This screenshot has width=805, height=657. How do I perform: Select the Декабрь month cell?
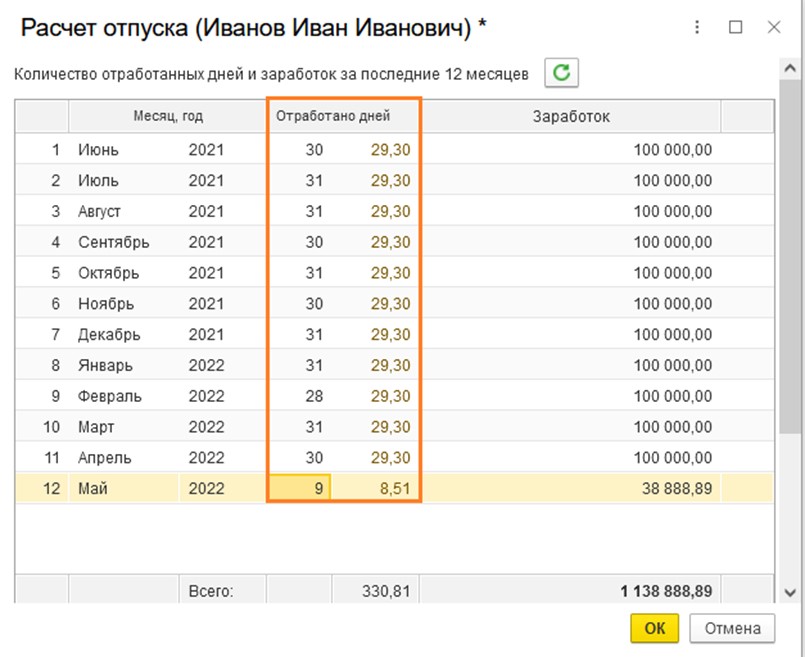[x=124, y=334]
